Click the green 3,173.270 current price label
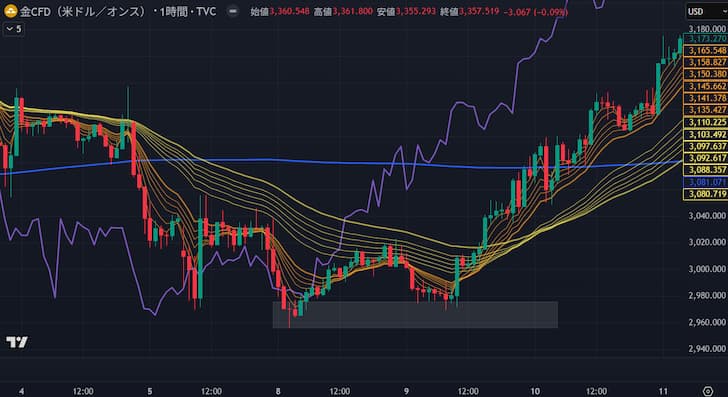The image size is (728, 397). (706, 39)
